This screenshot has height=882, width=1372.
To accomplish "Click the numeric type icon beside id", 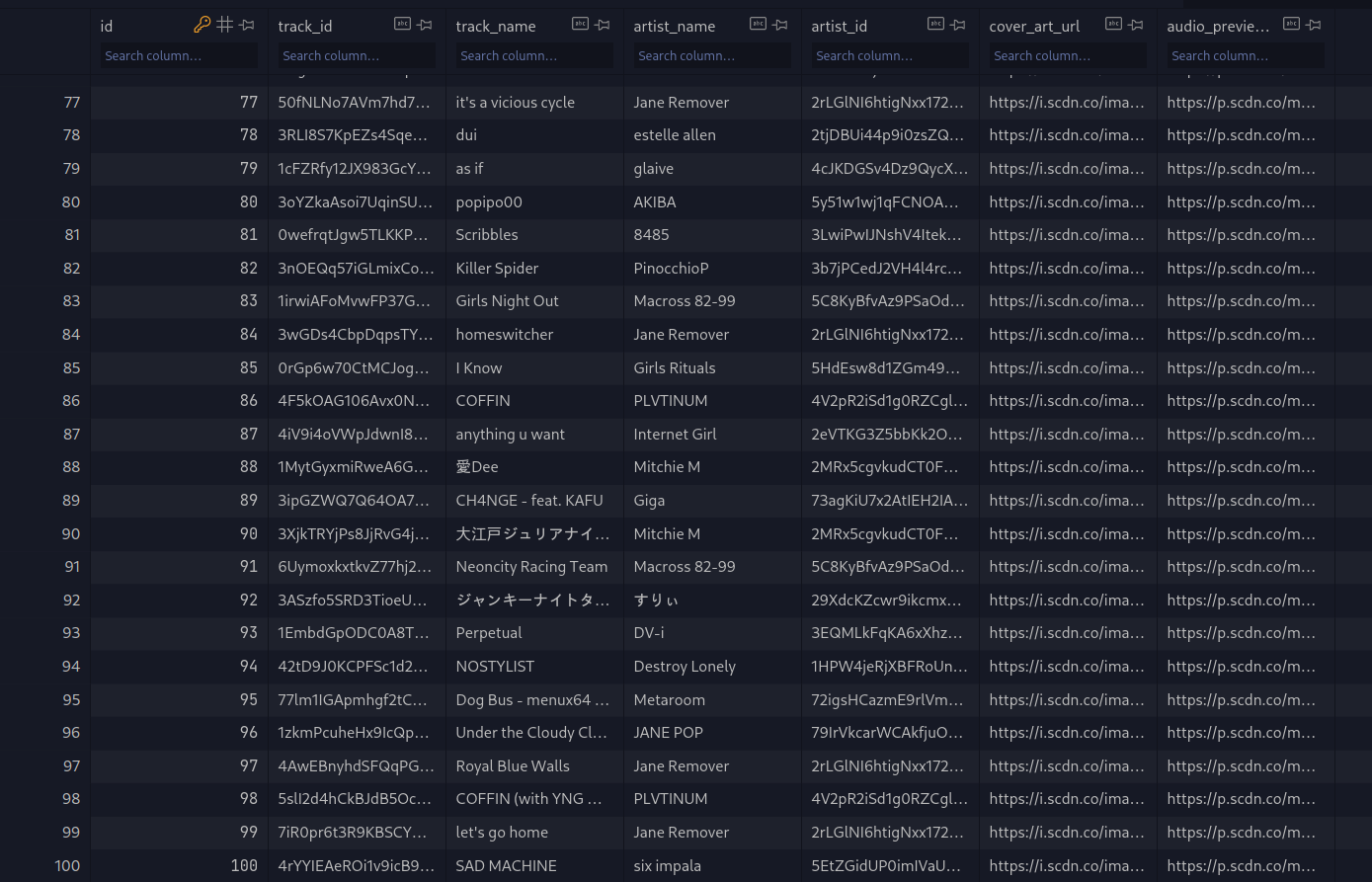I will (226, 25).
